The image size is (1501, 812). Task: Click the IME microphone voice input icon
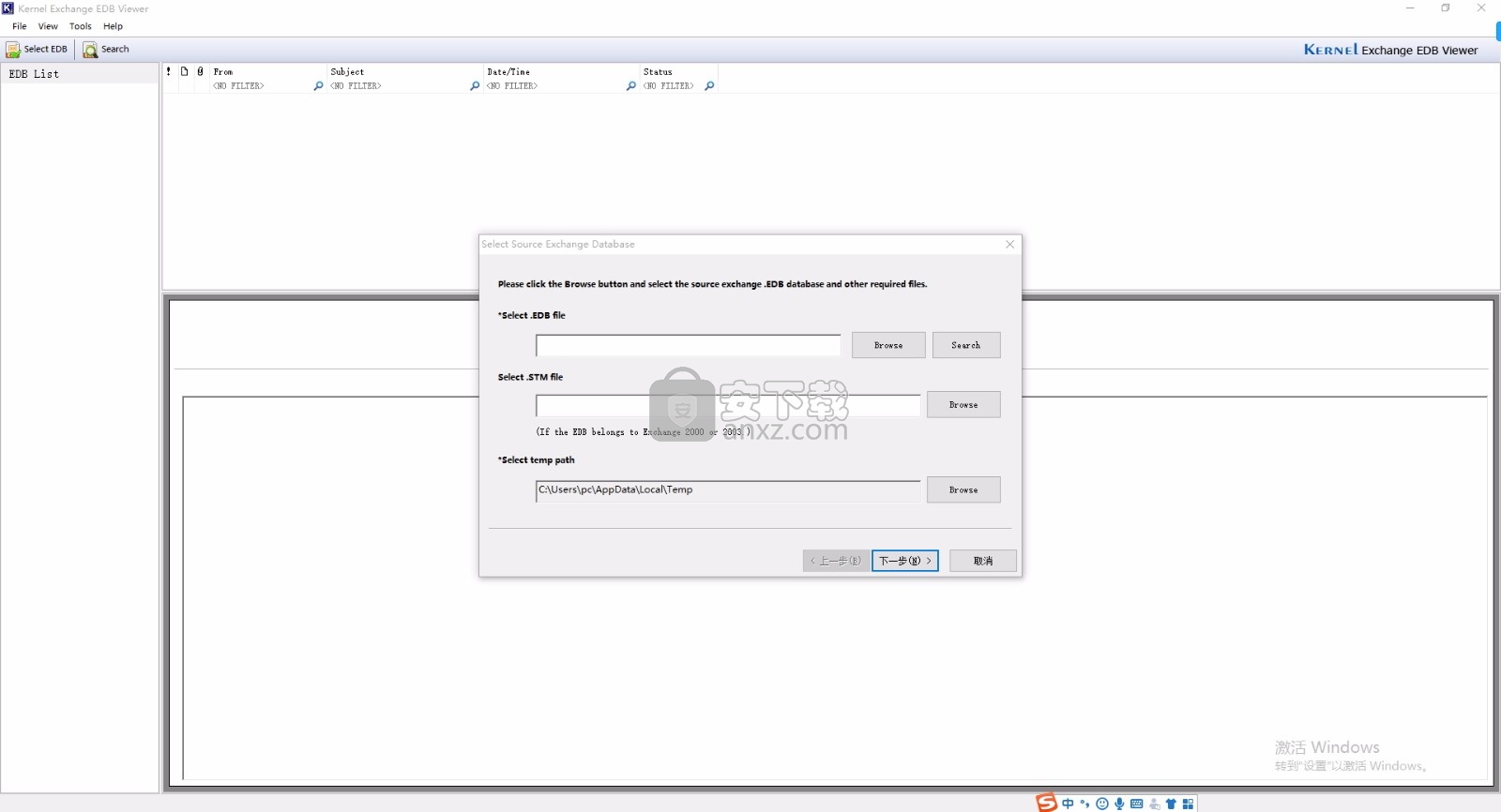(x=1119, y=804)
